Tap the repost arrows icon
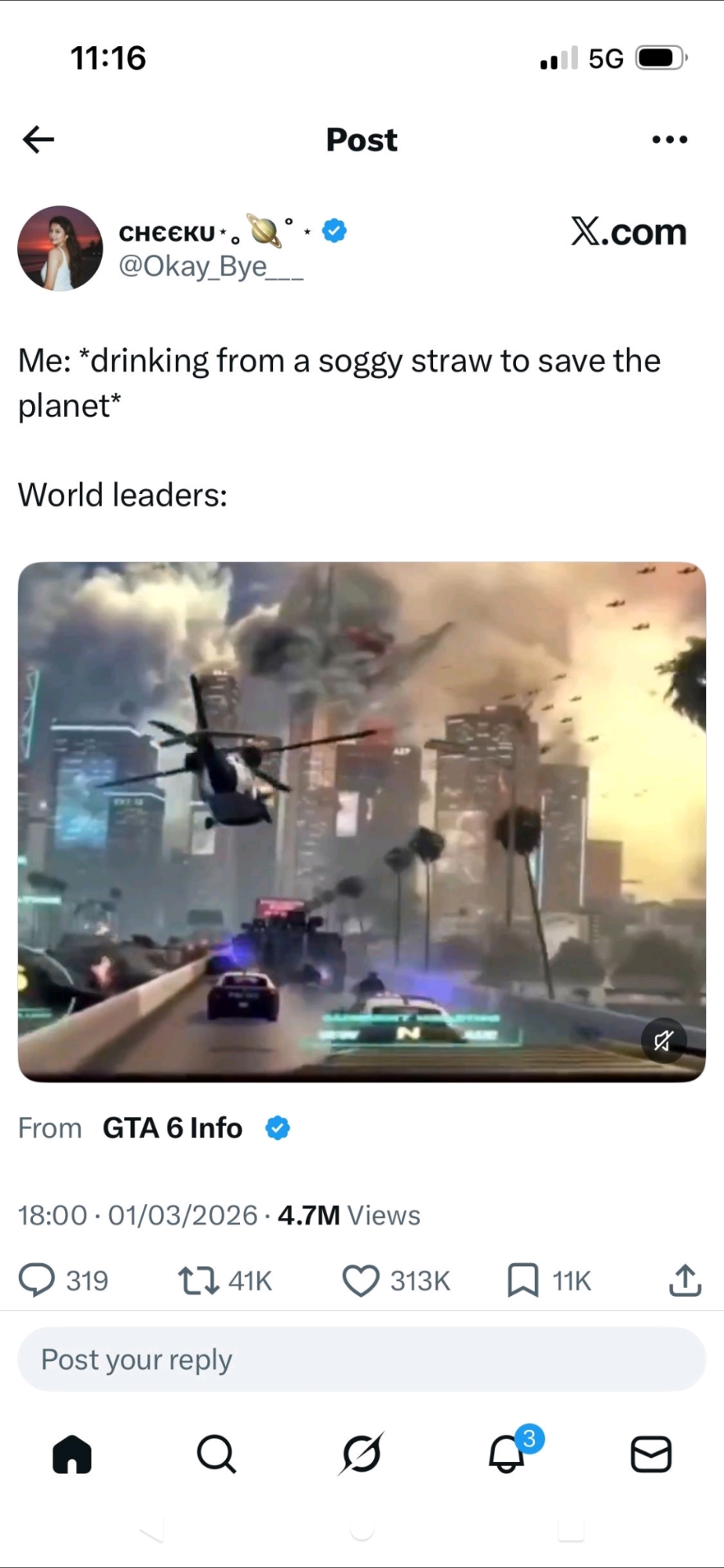Viewport: 724px width, 1568px height. pos(198,1280)
